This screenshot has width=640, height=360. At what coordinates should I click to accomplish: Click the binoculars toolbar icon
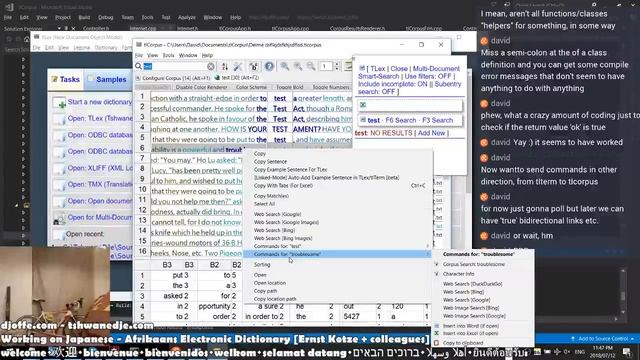pos(253,67)
